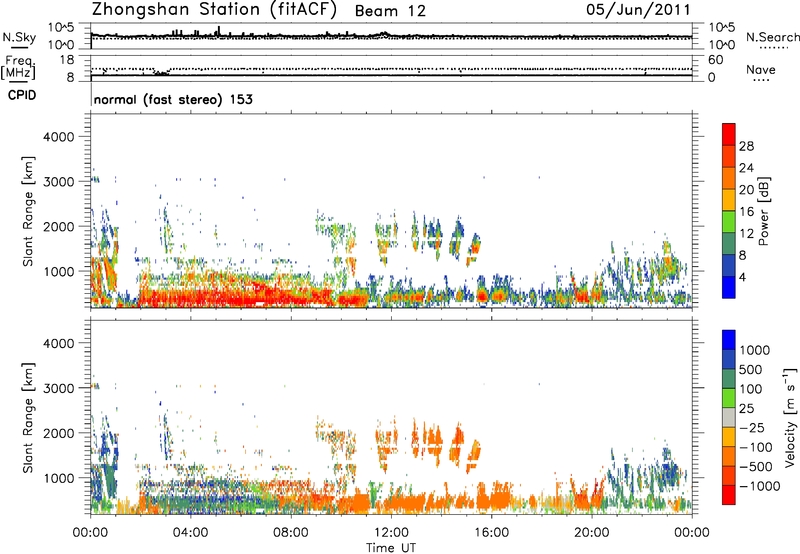
Task: Select the "3000" tick on the power panel
Action: coord(58,182)
